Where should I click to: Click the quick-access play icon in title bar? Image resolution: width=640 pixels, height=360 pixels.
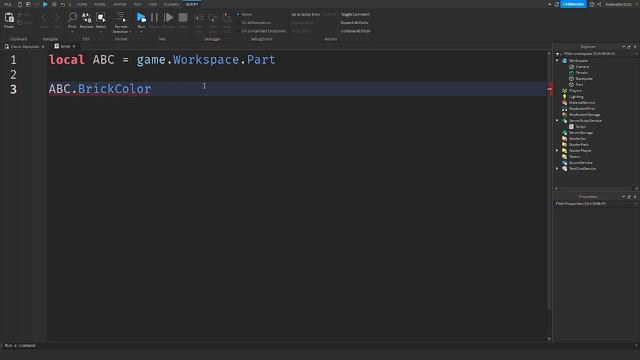click(45, 4)
